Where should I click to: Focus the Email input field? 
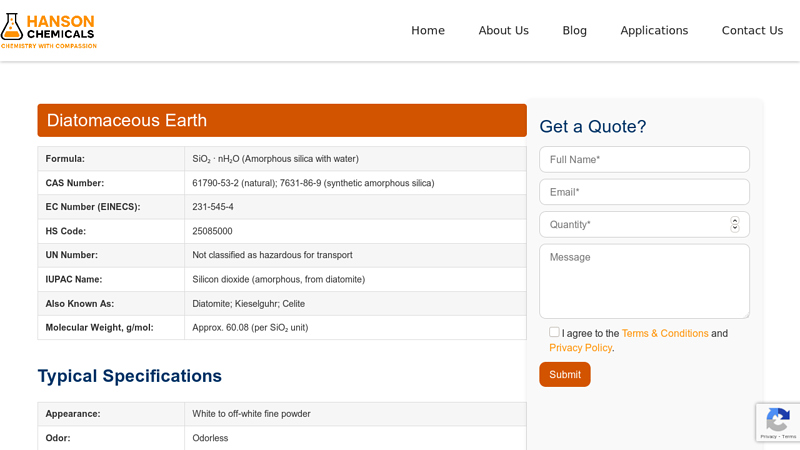tap(644, 192)
